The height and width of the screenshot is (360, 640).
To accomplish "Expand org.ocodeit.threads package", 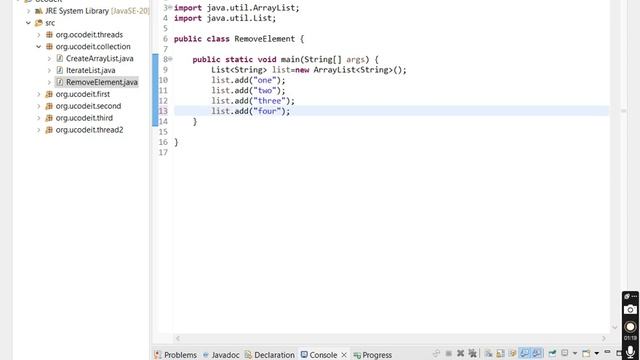I will pos(39,35).
